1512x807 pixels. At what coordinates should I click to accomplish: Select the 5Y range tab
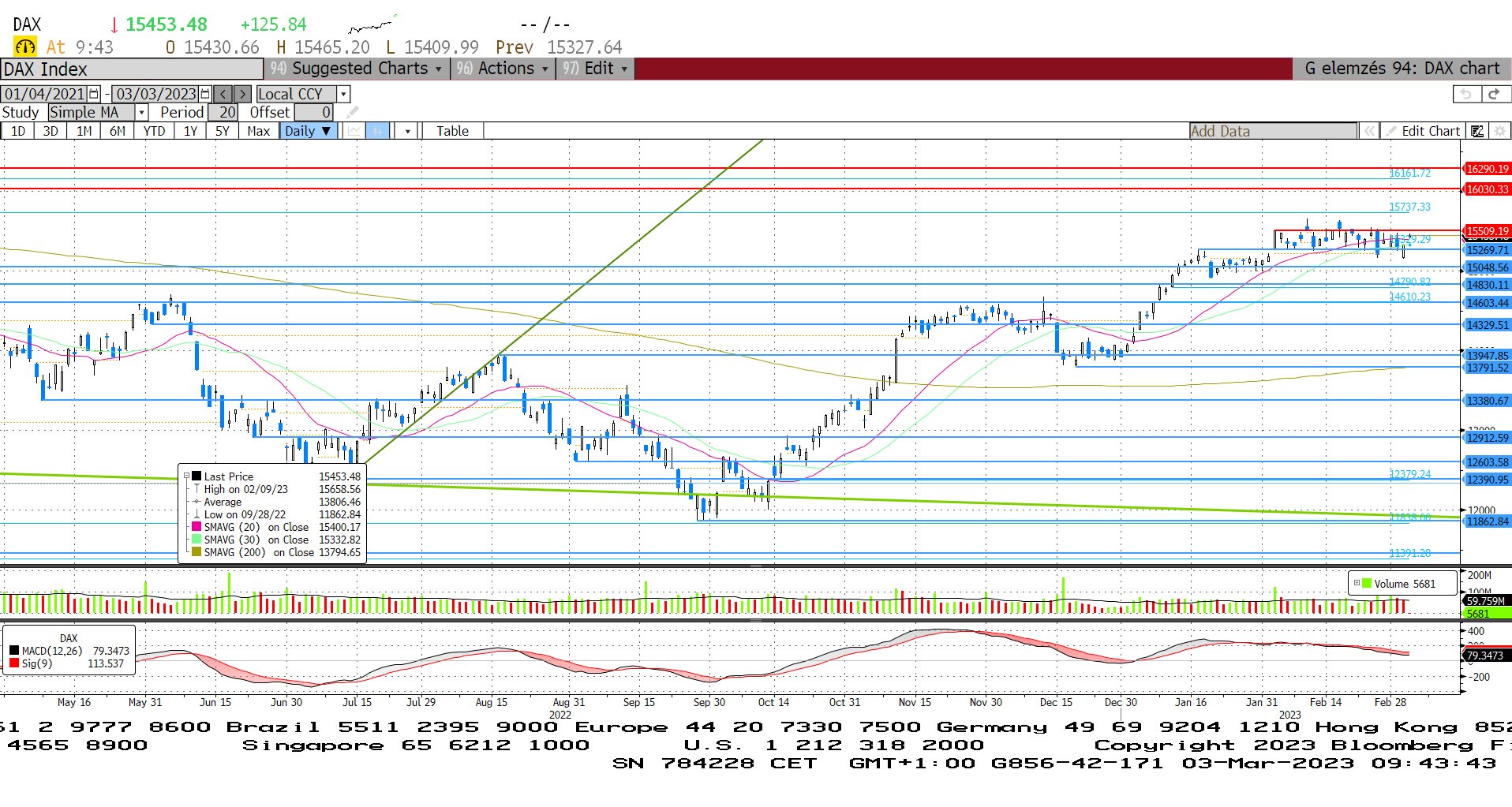(x=223, y=131)
